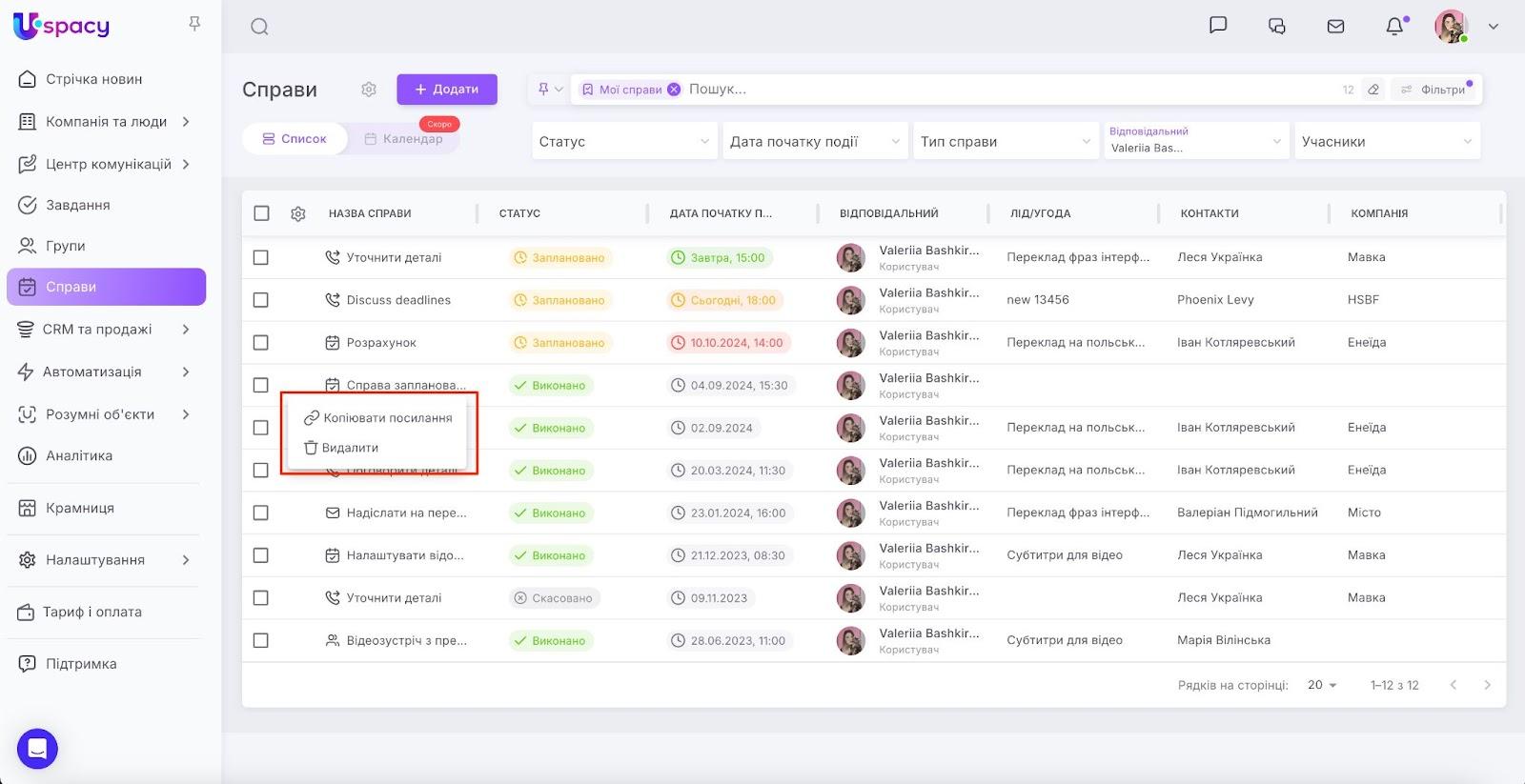1525x784 pixels.
Task: Open settings gear beside Справи title
Action: click(x=369, y=90)
